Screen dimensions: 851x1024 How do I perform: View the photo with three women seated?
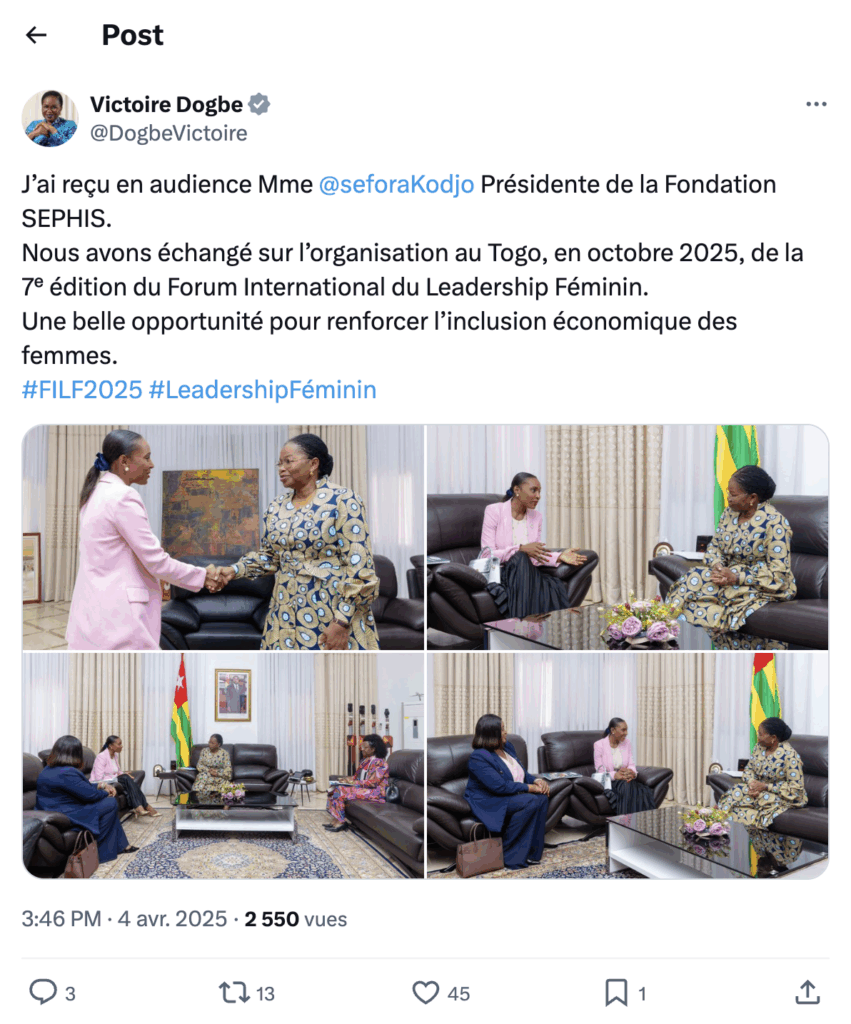point(628,765)
